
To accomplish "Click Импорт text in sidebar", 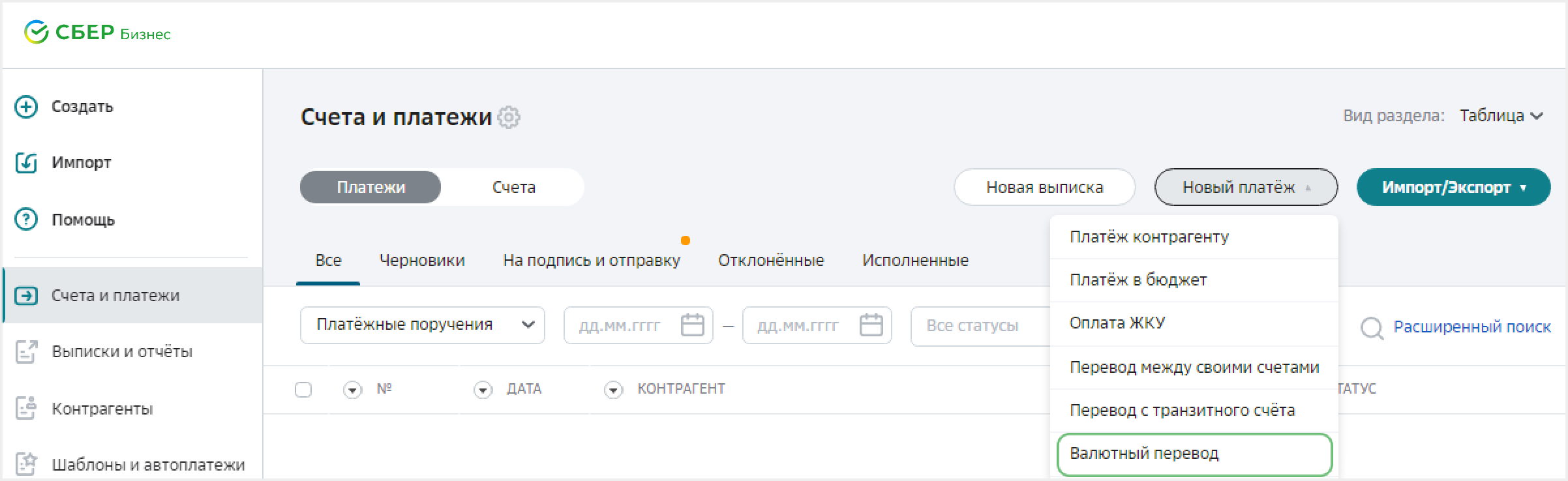I will tap(82, 163).
